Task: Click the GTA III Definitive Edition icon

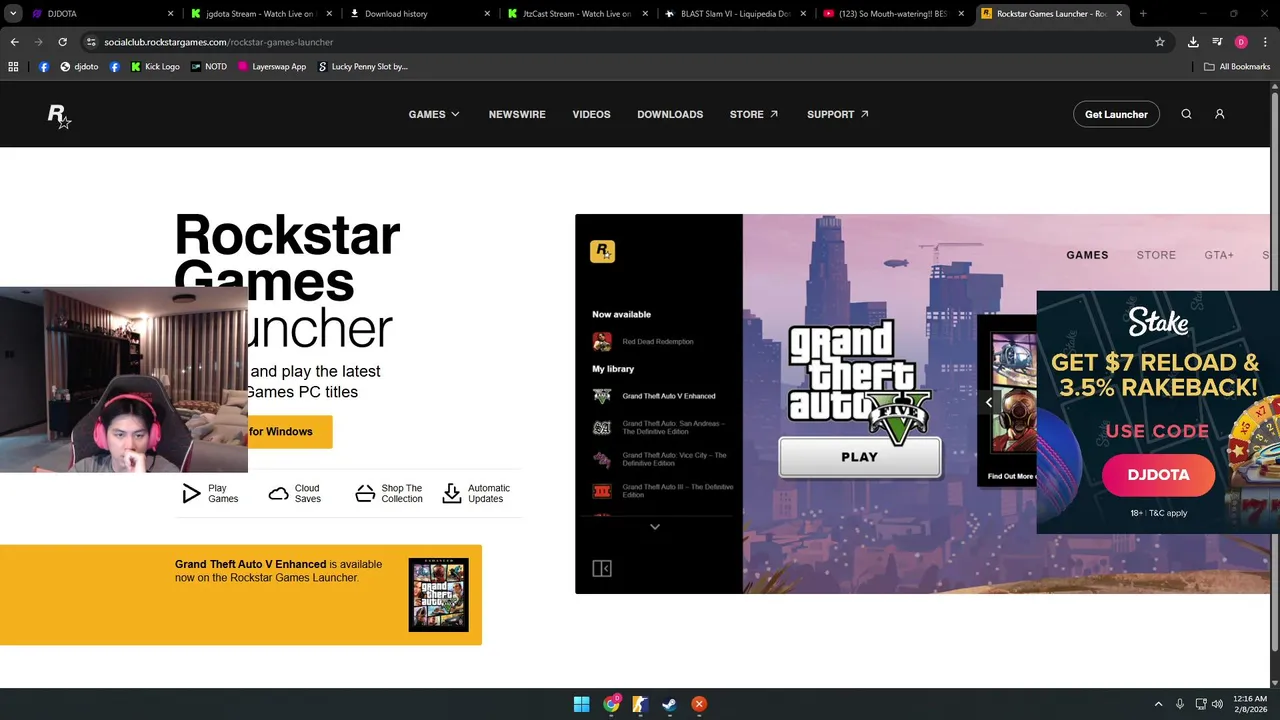Action: coord(602,491)
